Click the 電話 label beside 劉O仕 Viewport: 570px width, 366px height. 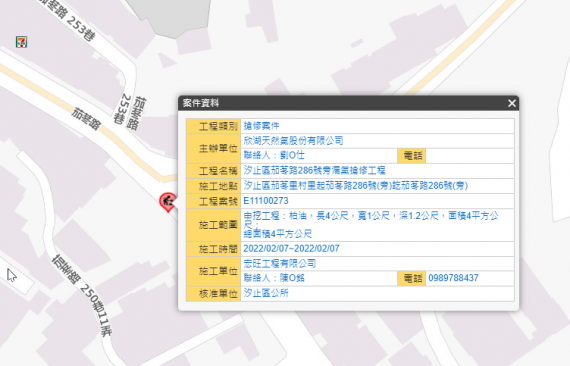click(412, 156)
